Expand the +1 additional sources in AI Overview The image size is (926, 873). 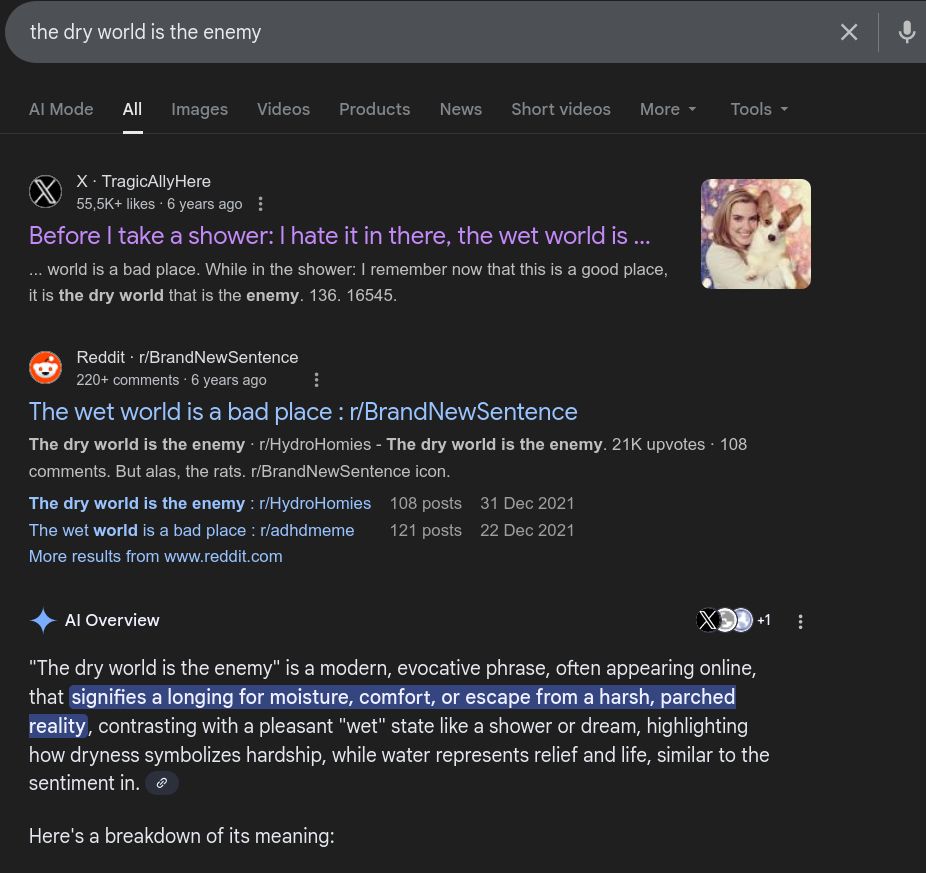(x=764, y=620)
